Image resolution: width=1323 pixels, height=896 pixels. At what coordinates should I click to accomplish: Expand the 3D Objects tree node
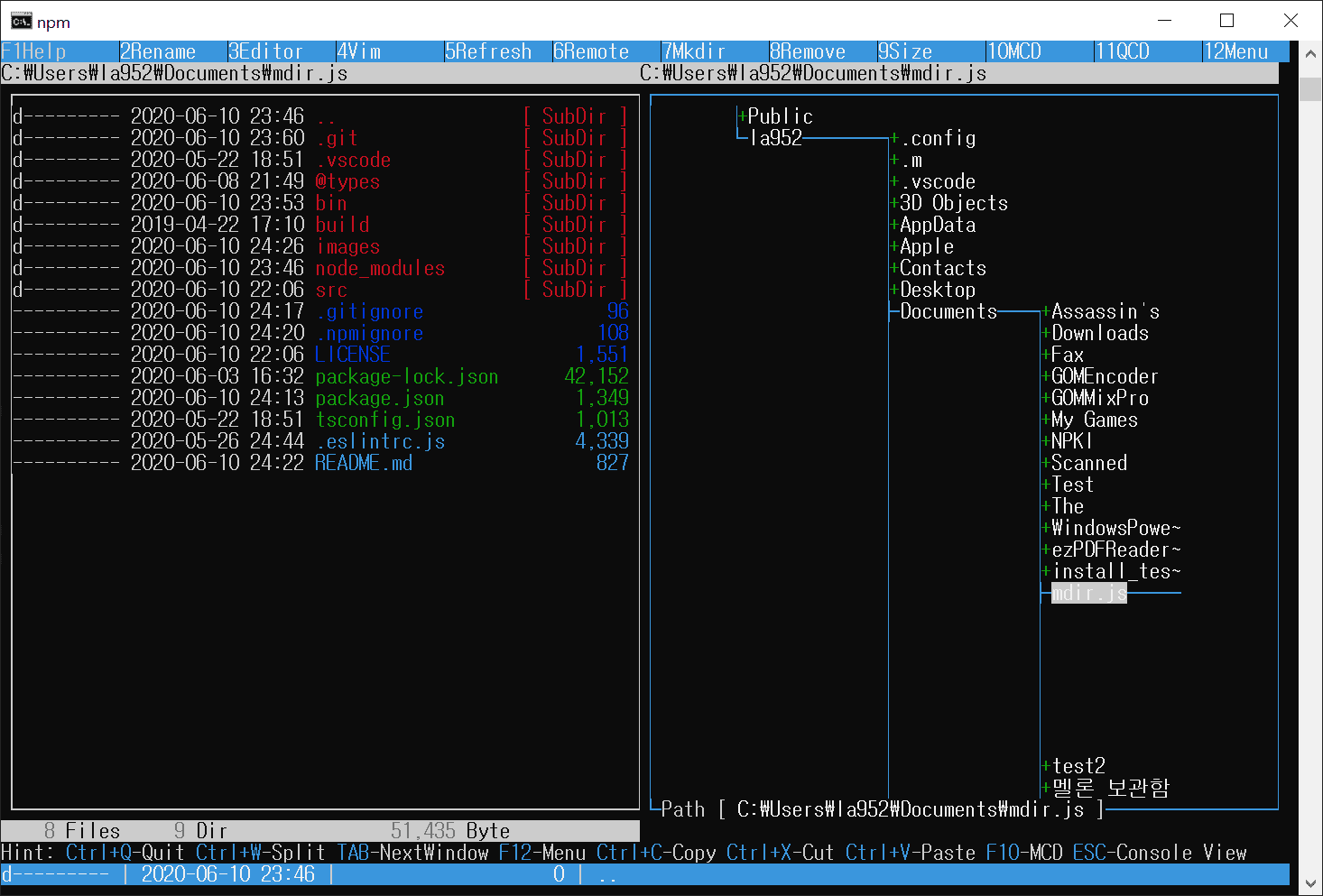click(x=894, y=203)
